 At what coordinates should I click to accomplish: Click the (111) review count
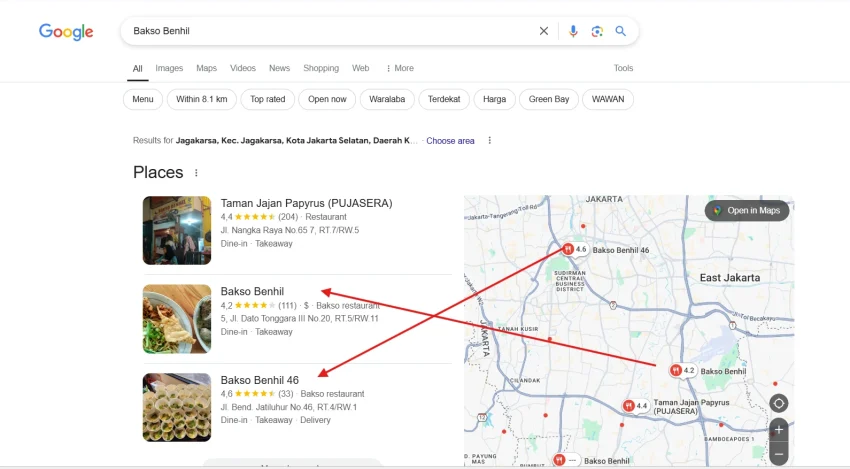point(287,305)
